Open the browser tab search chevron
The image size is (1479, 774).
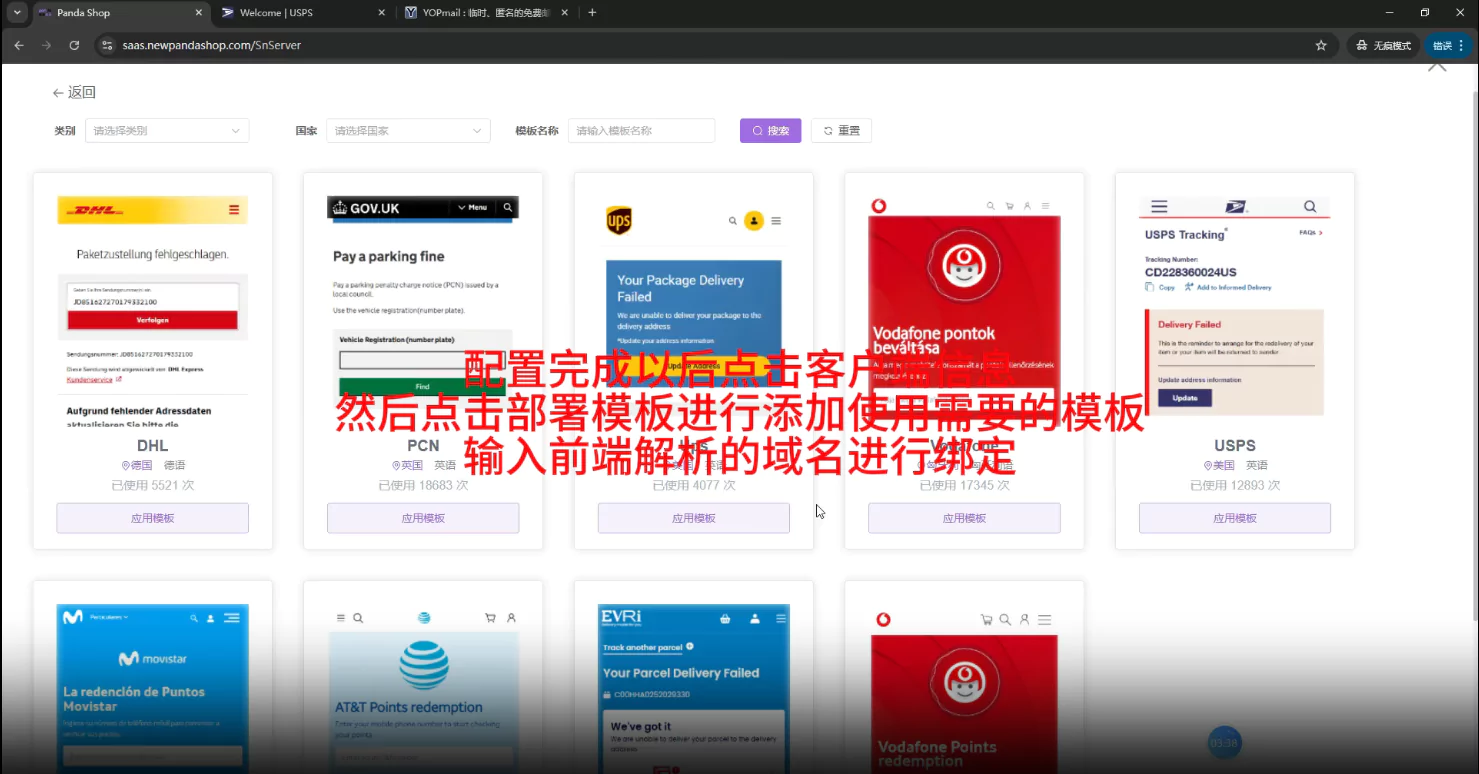pos(17,13)
